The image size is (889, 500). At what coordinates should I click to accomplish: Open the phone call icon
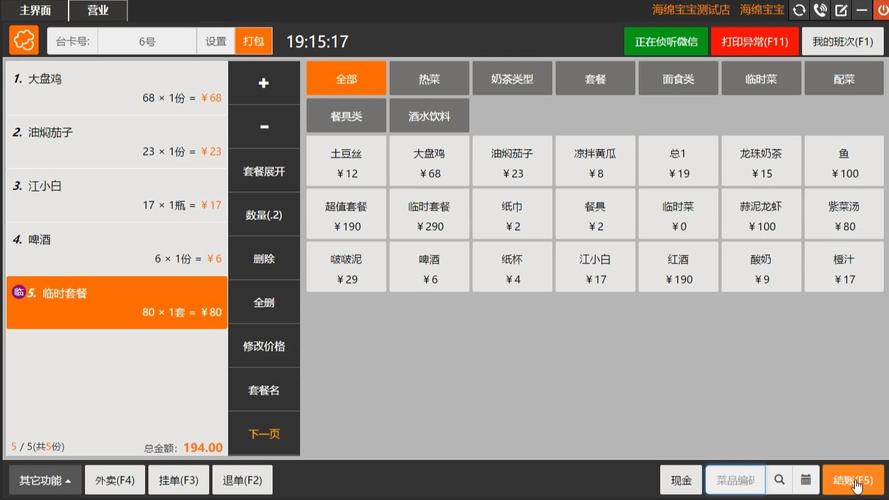point(820,10)
